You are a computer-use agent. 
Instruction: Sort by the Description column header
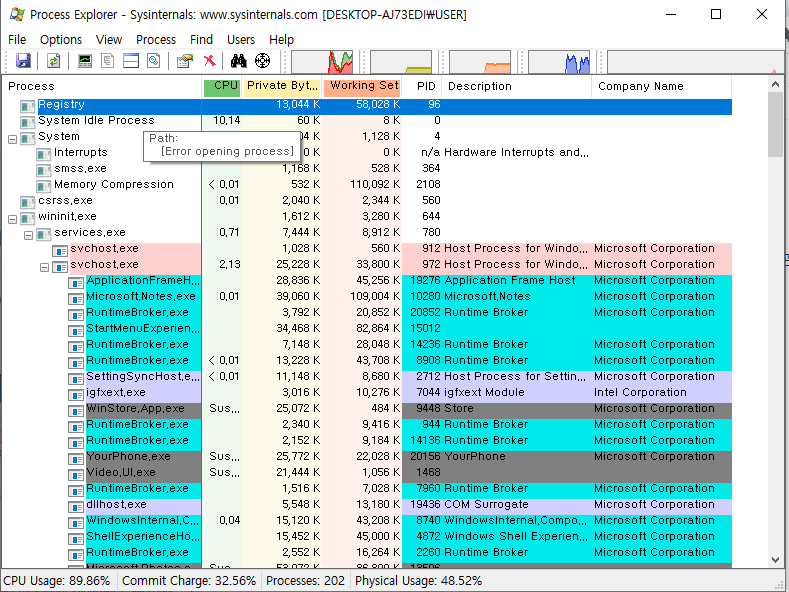click(x=517, y=87)
